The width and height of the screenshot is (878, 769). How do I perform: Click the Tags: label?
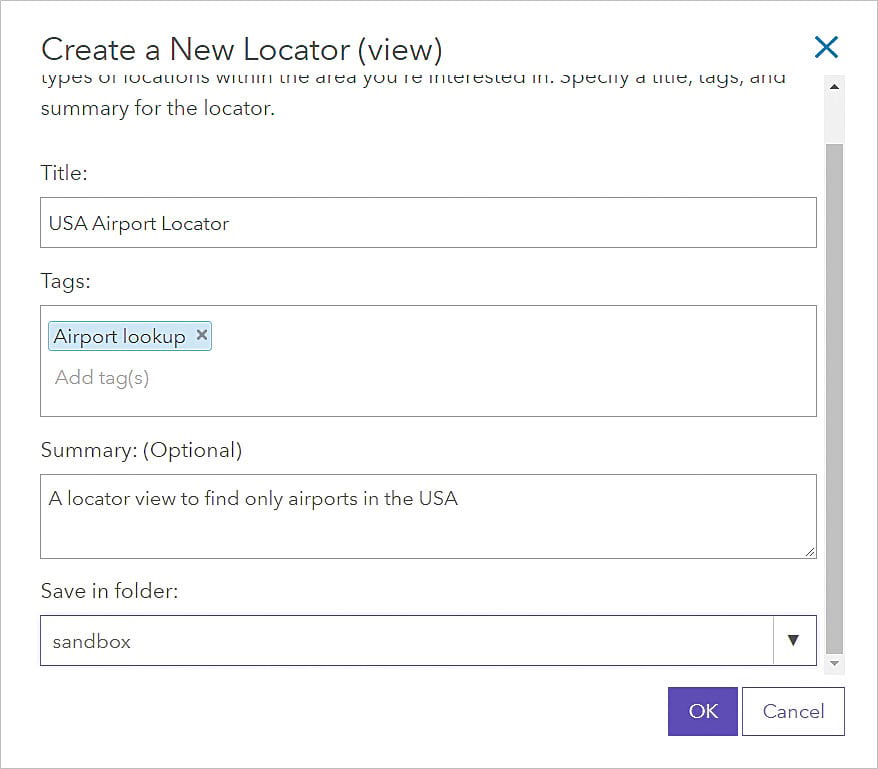click(65, 281)
